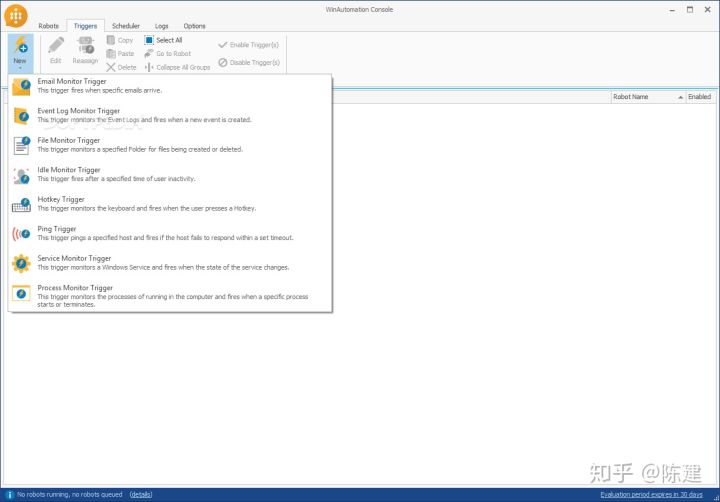
Task: Click the Disable Trigger(s) circle icon
Action: pyautogui.click(x=223, y=62)
